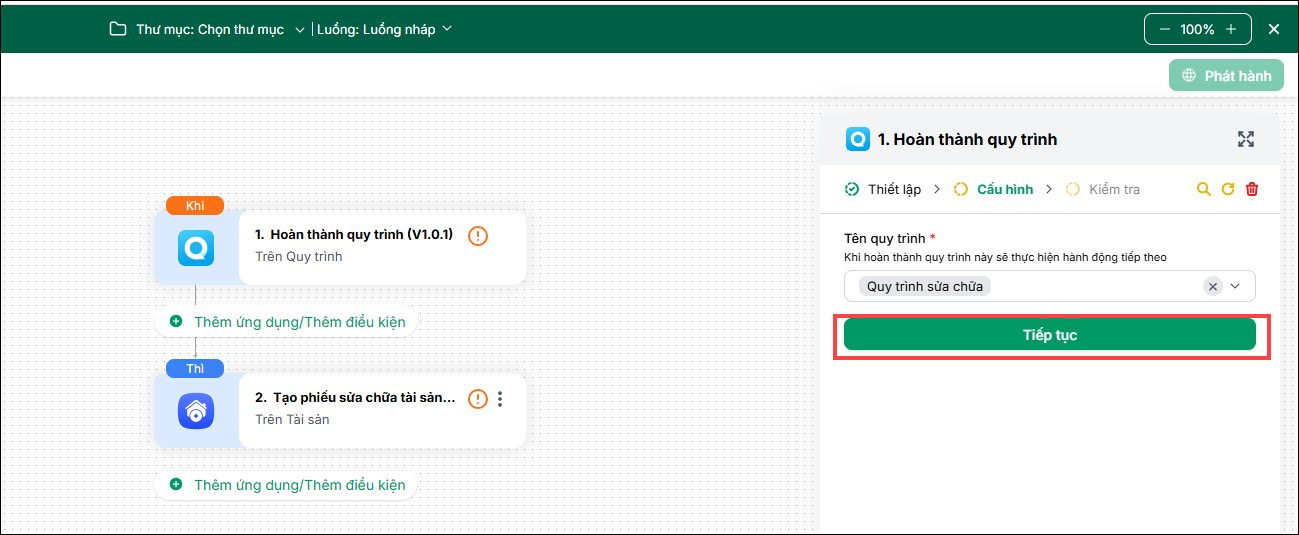The width and height of the screenshot is (1299, 535).
Task: Open the three-dot menu on node 2
Action: click(501, 399)
